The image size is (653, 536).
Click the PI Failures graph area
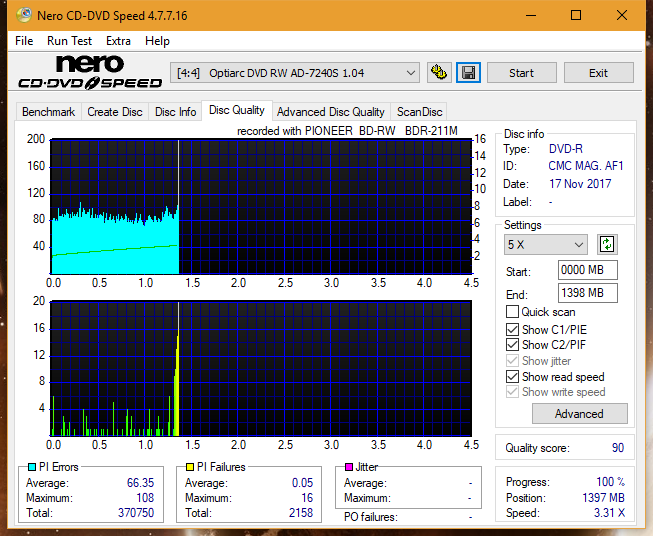tap(261, 369)
